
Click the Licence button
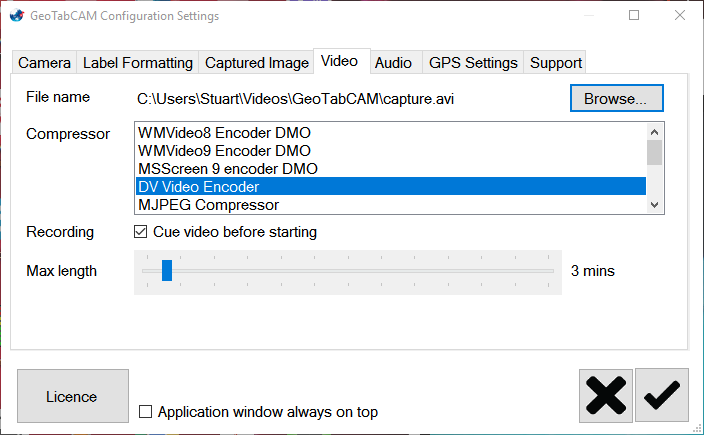72,397
